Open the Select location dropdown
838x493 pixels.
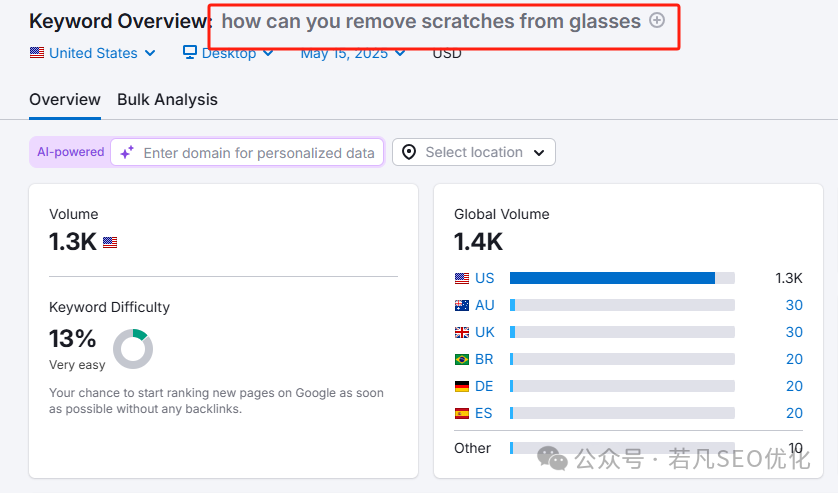coord(474,153)
